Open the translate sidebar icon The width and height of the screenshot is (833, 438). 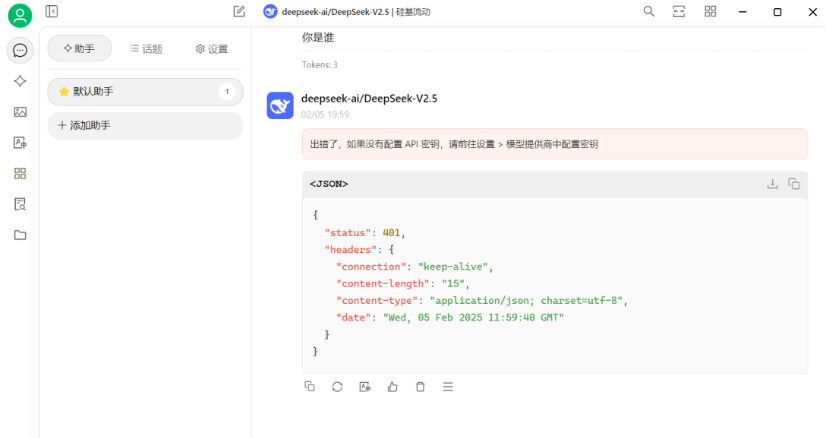coord(20,142)
